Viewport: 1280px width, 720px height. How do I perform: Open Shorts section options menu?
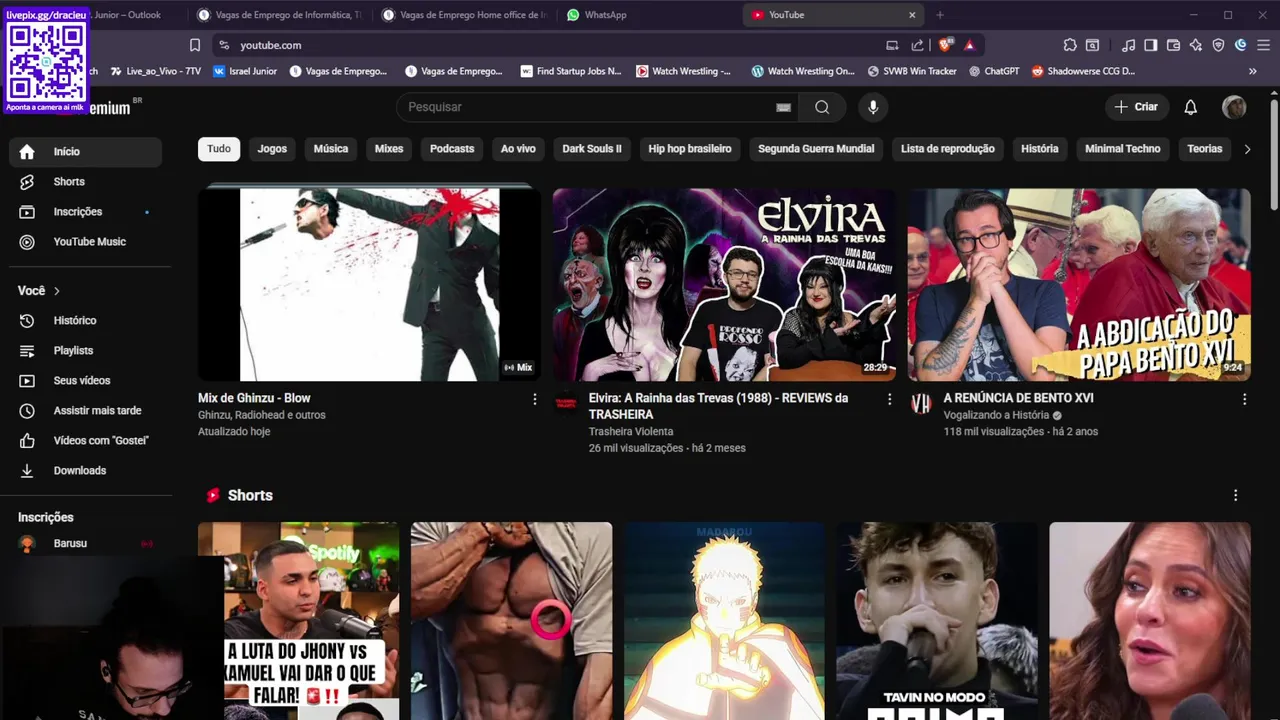point(1235,495)
